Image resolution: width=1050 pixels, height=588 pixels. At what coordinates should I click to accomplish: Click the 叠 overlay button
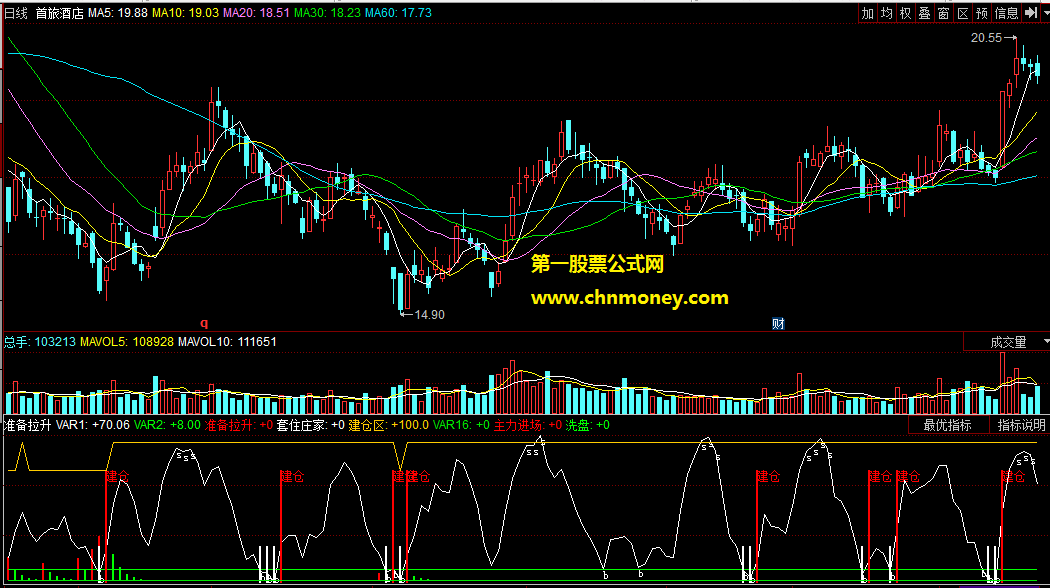(925, 13)
